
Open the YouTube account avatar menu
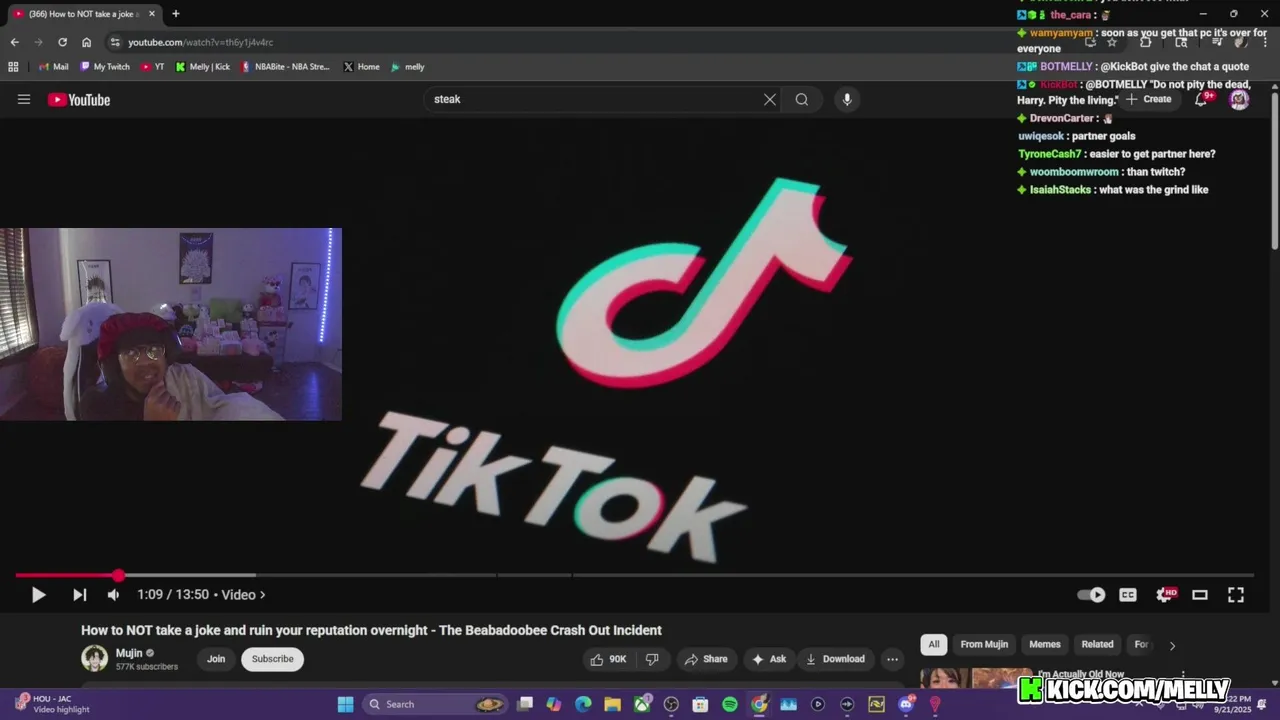[1239, 99]
